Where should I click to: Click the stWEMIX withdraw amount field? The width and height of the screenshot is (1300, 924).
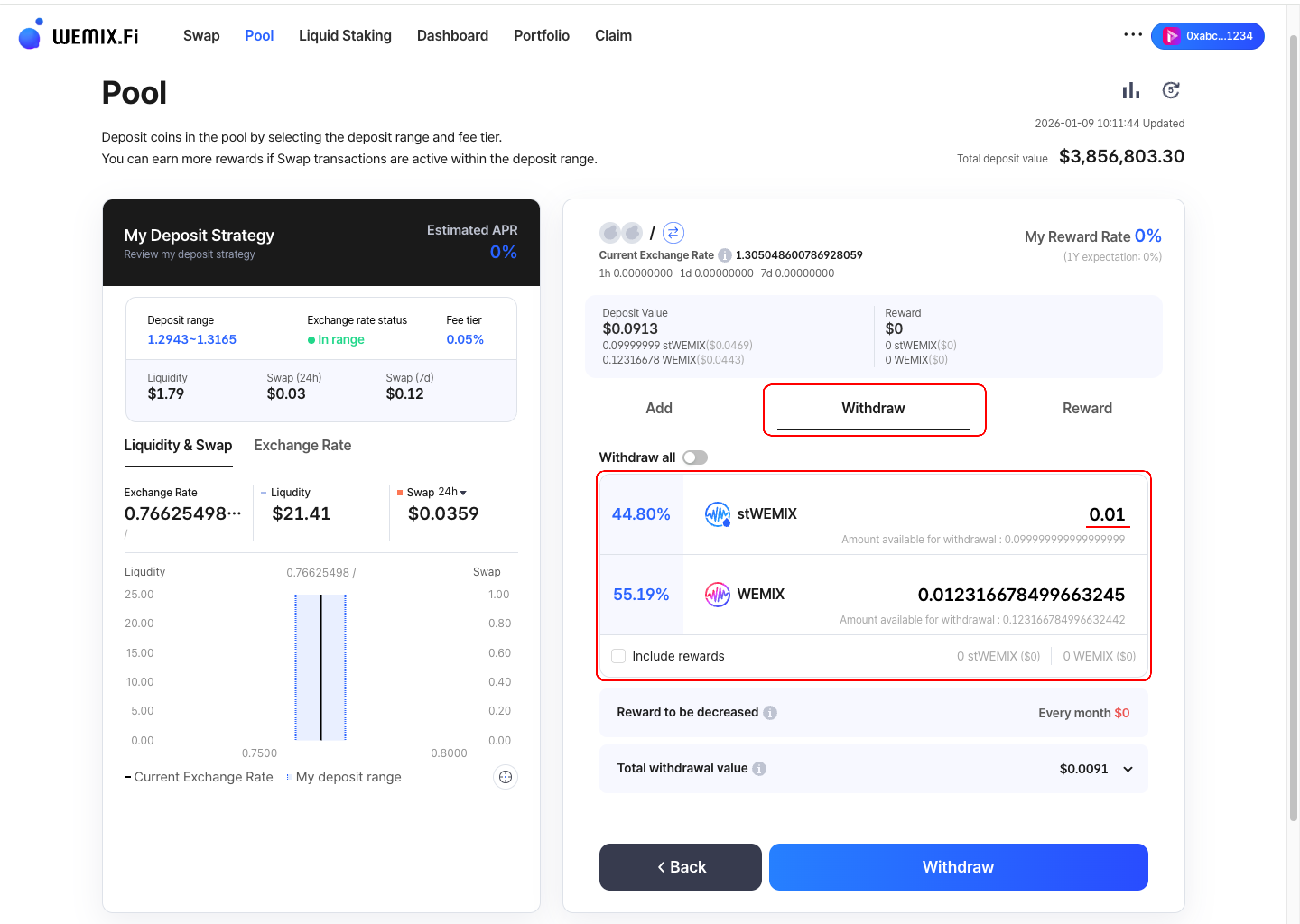(x=1106, y=514)
